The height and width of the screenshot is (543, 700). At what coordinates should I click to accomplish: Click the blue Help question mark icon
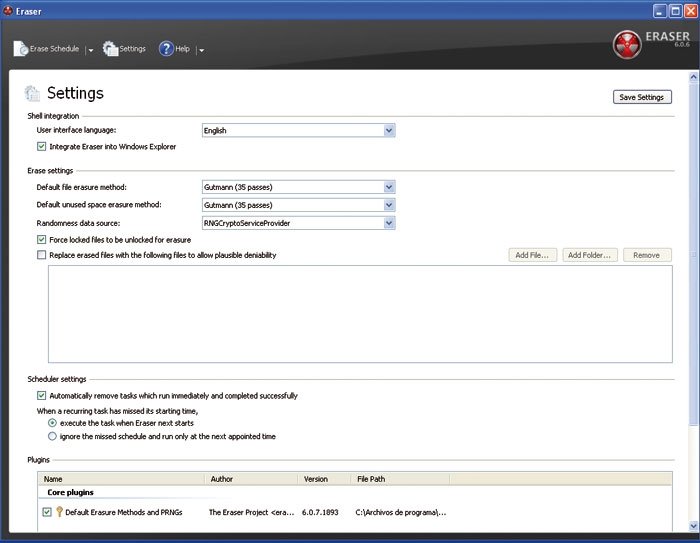click(166, 48)
